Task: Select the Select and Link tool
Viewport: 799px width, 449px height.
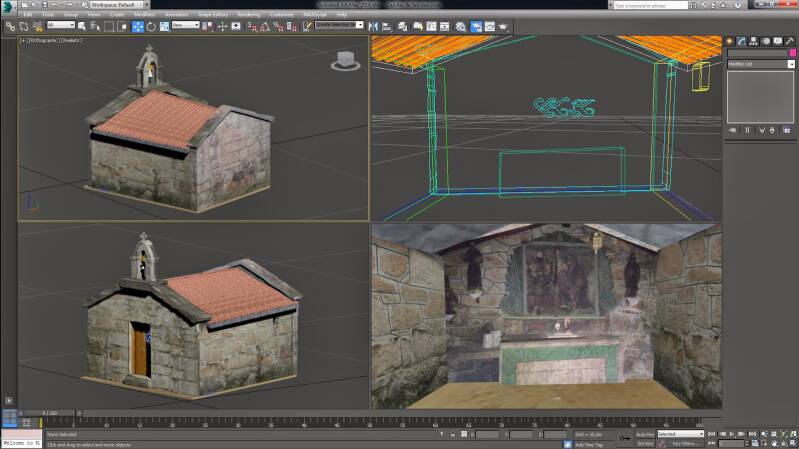Action: pos(9,26)
